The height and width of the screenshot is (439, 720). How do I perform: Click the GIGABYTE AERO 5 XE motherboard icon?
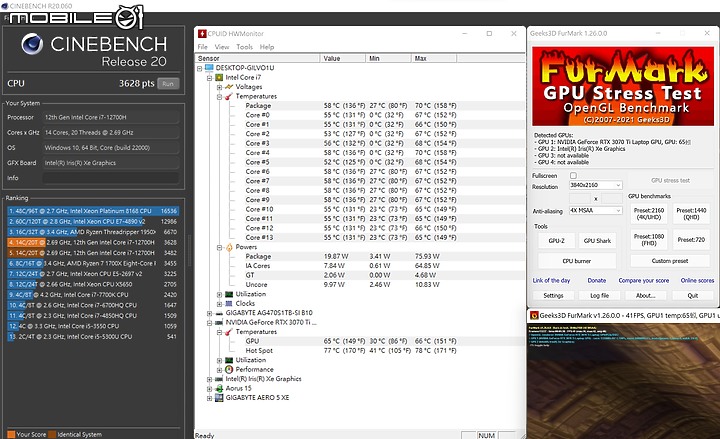219,398
